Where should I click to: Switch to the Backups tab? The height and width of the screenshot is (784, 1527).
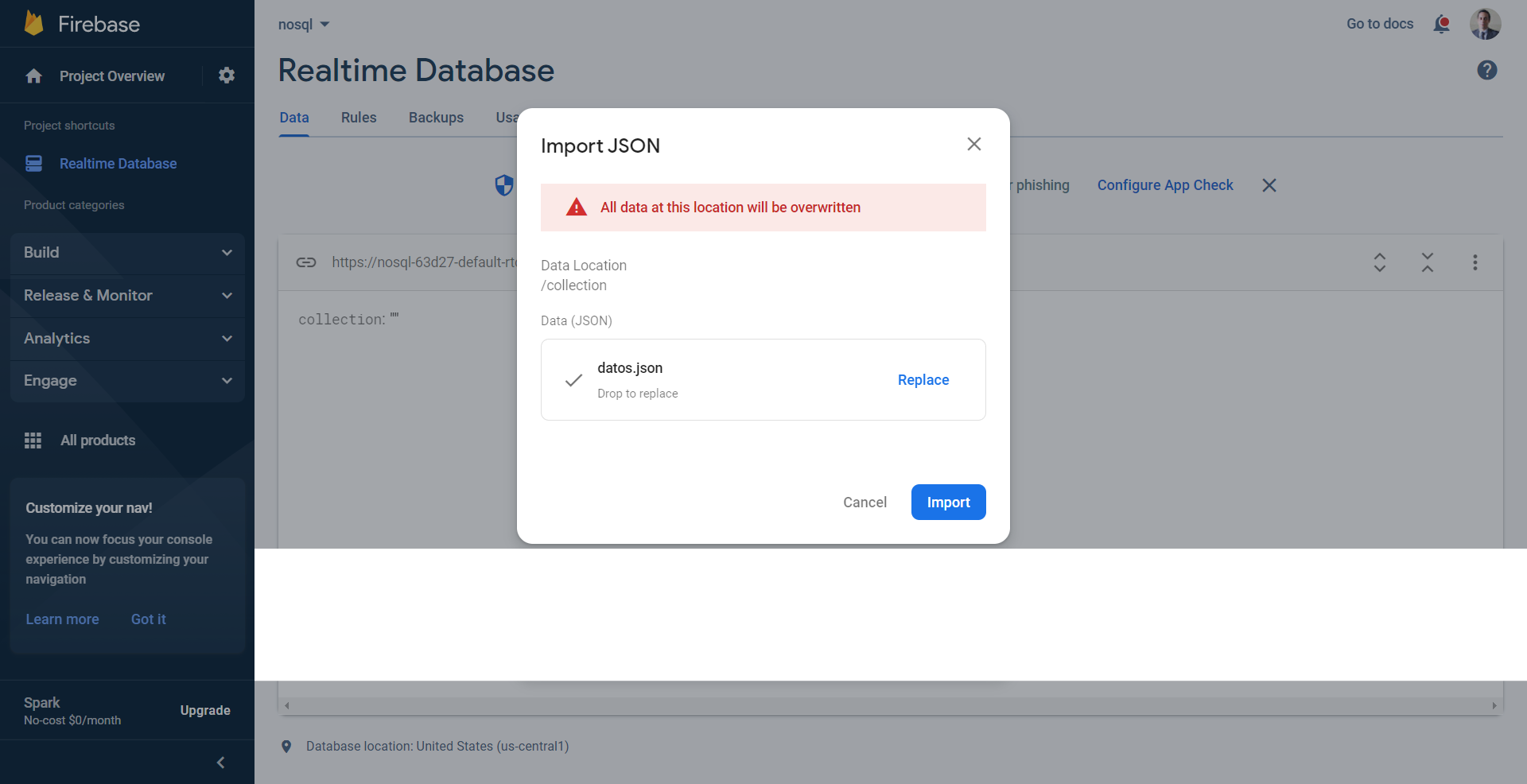click(x=436, y=118)
